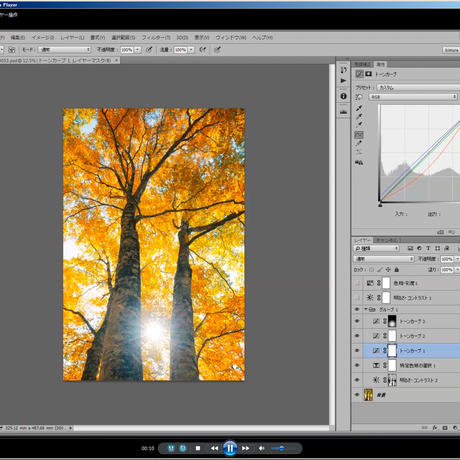Image resolution: width=460 pixels, height=460 pixels.
Task: Select the white point eyedropper in Curves
Action: 359,124
